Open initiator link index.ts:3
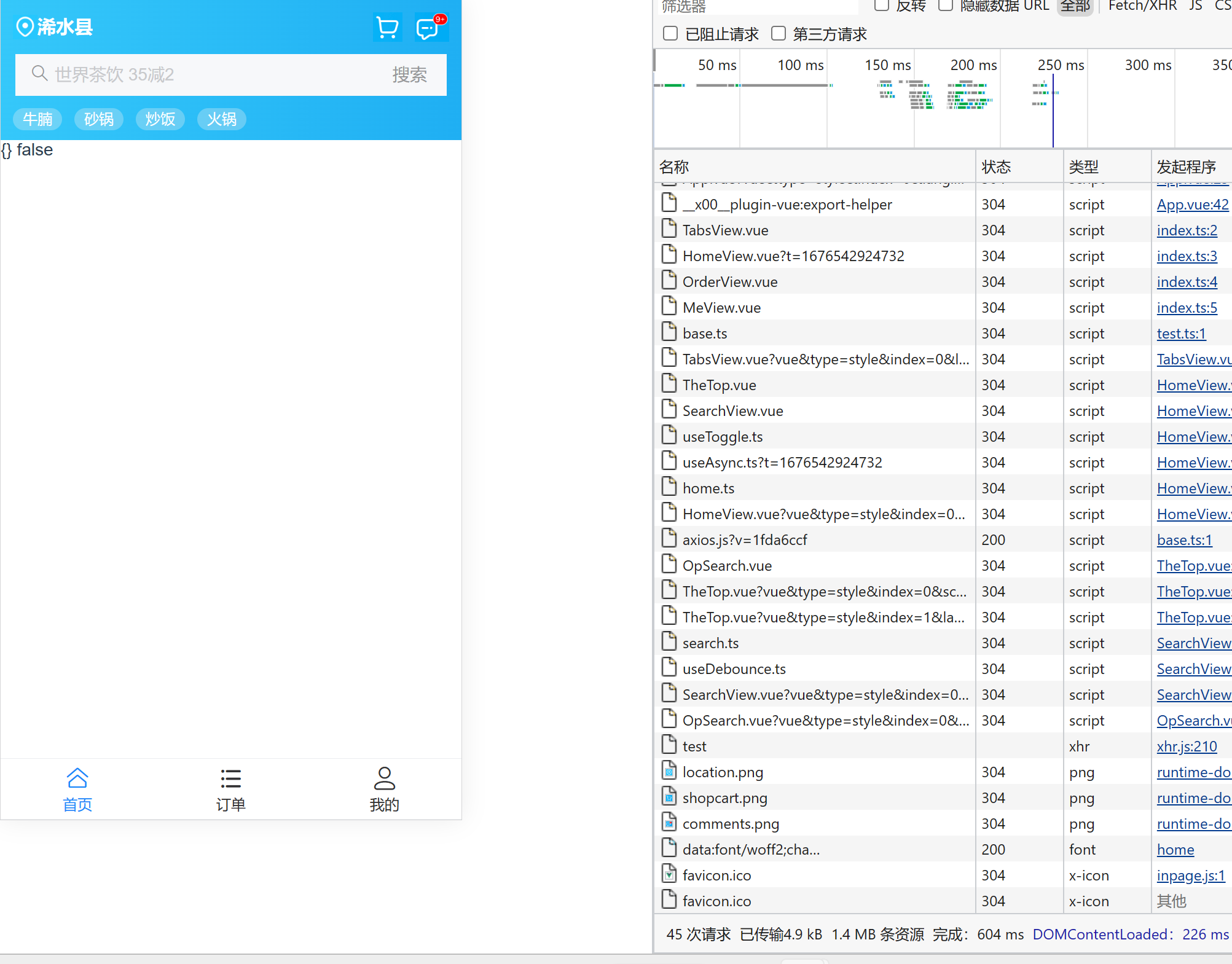The image size is (1232, 964). tap(1187, 256)
